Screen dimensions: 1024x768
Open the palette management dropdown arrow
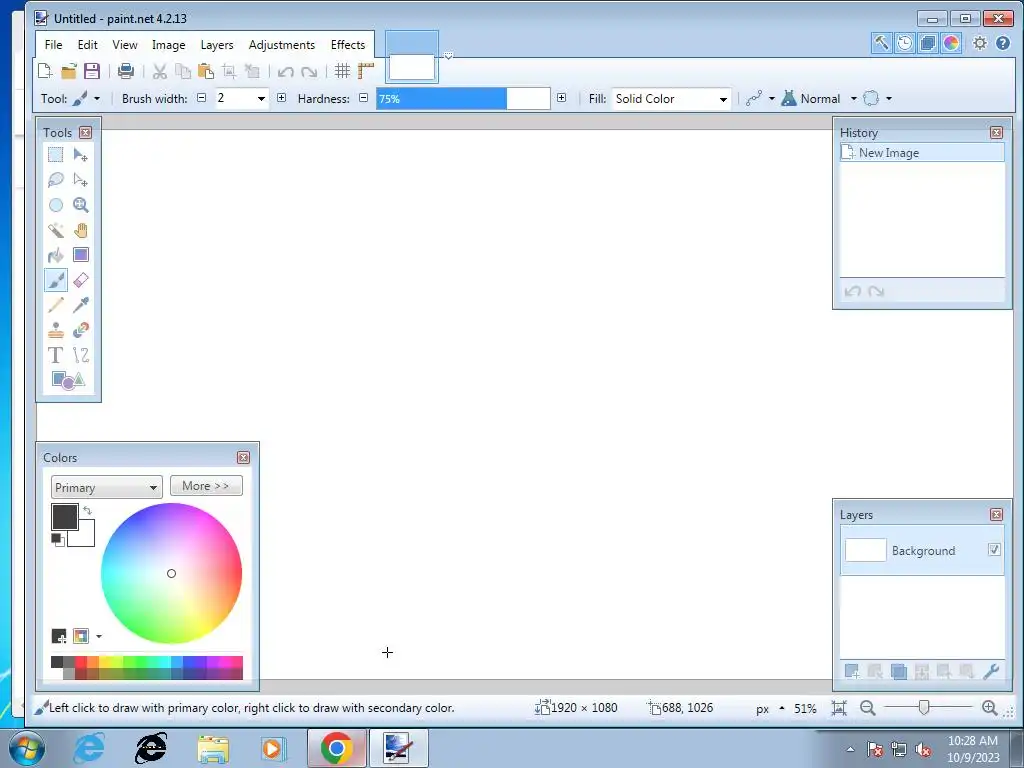point(99,636)
